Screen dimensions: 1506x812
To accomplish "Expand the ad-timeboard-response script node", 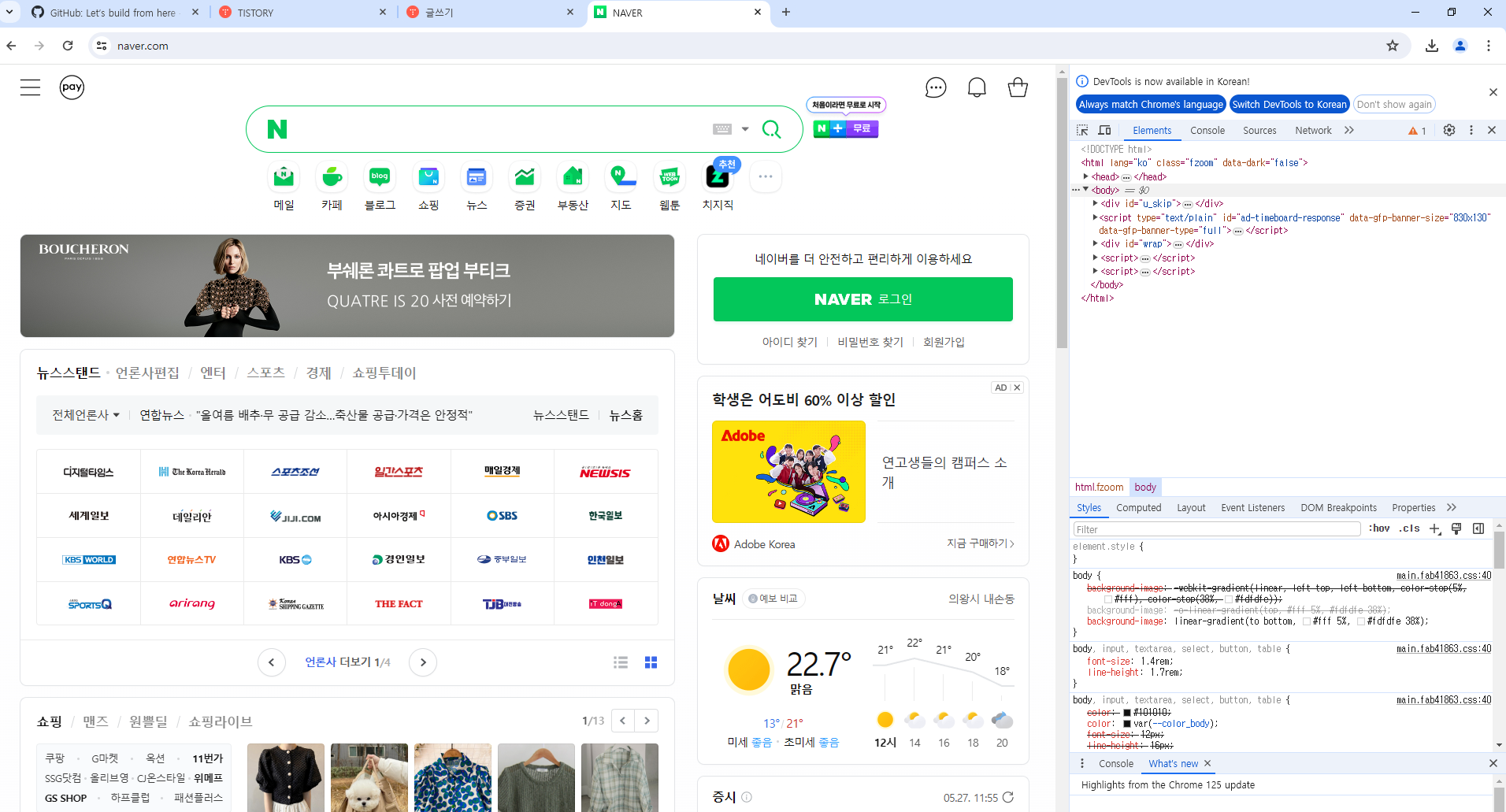I will (x=1096, y=217).
